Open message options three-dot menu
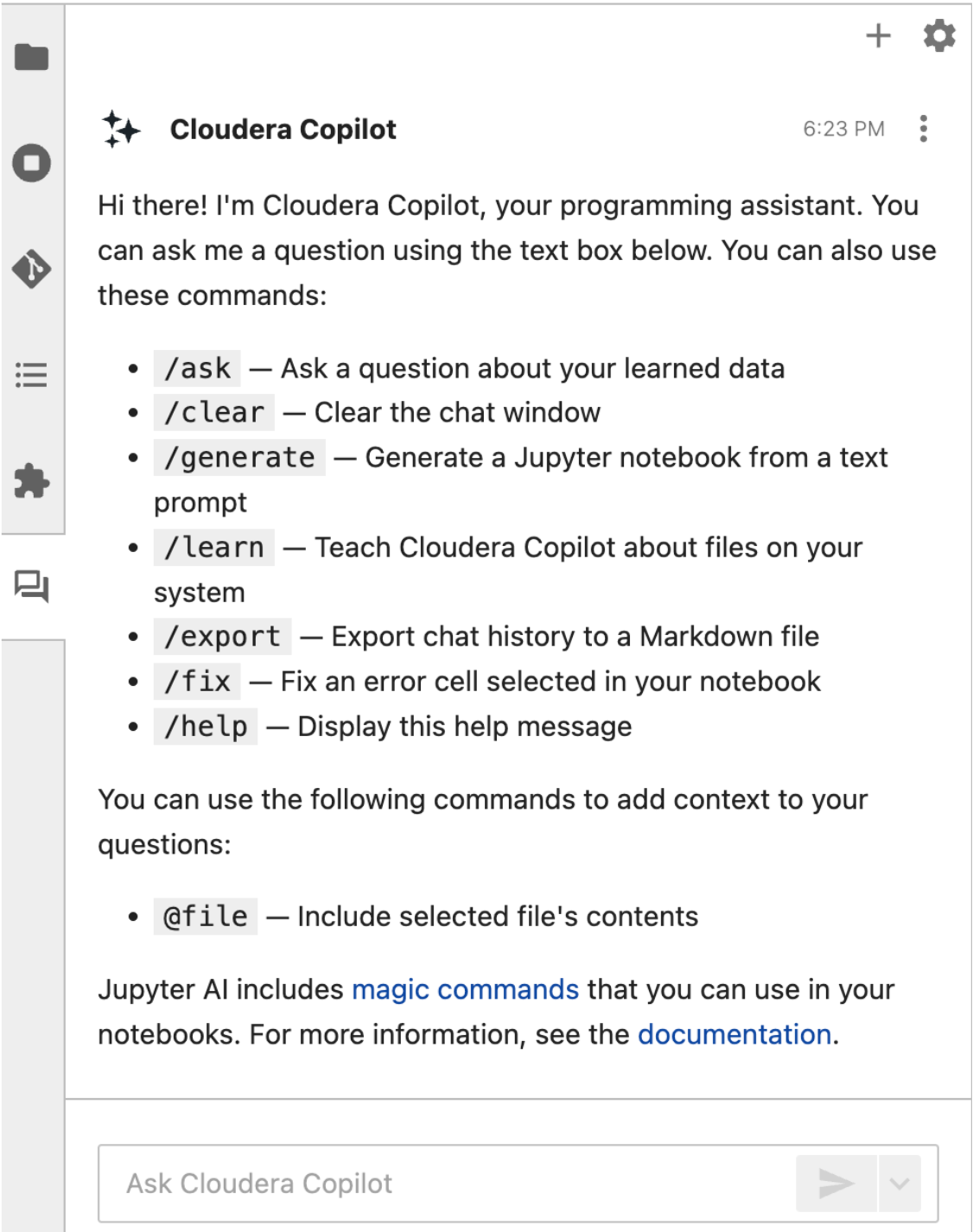This screenshot has width=973, height=1232. (924, 129)
